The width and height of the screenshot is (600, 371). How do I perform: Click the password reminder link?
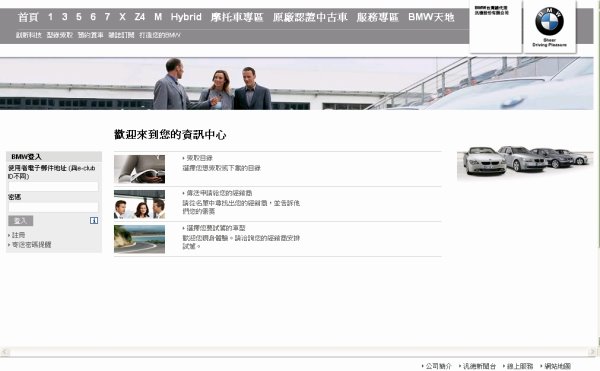tap(31, 245)
